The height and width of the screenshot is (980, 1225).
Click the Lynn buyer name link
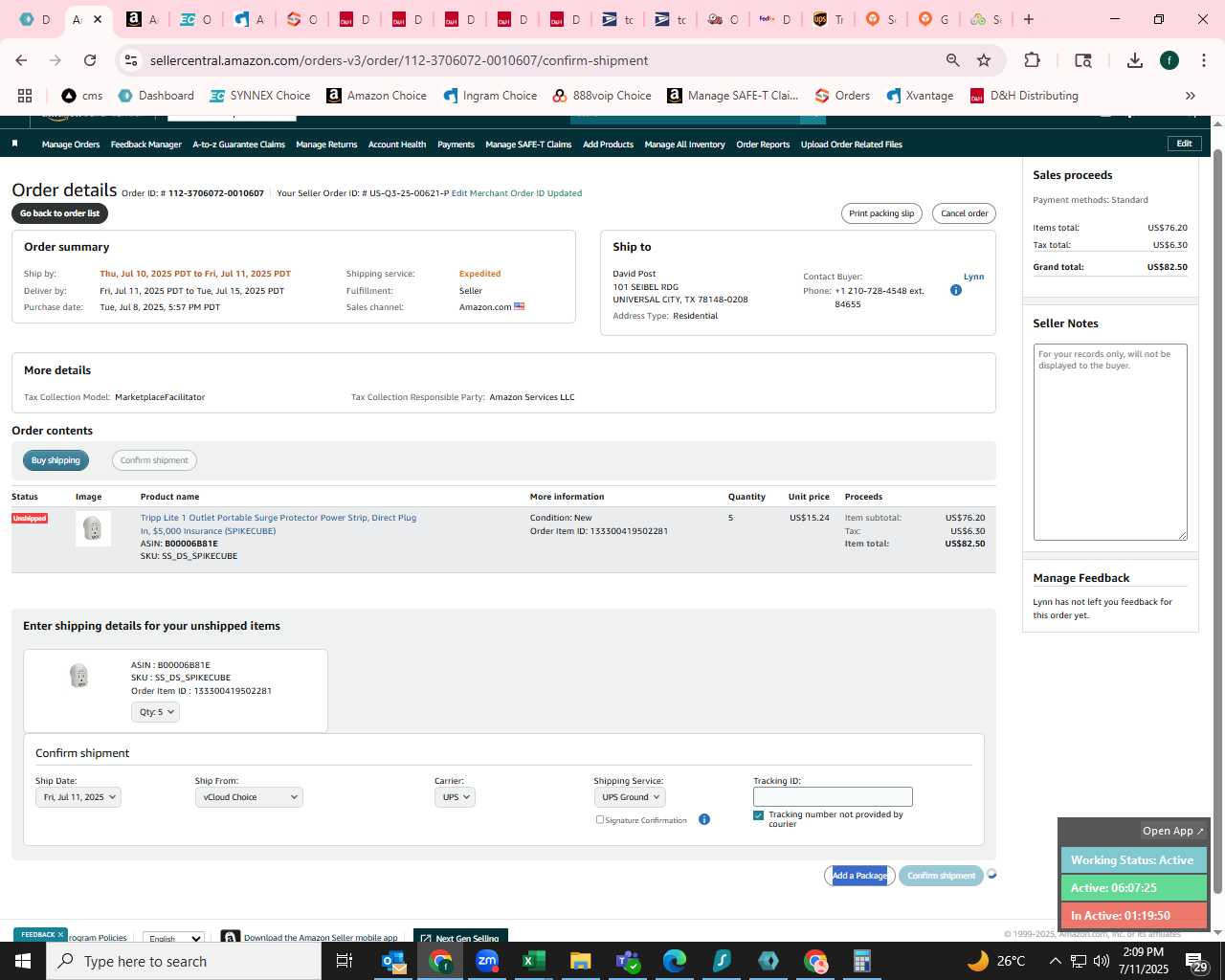(x=973, y=277)
